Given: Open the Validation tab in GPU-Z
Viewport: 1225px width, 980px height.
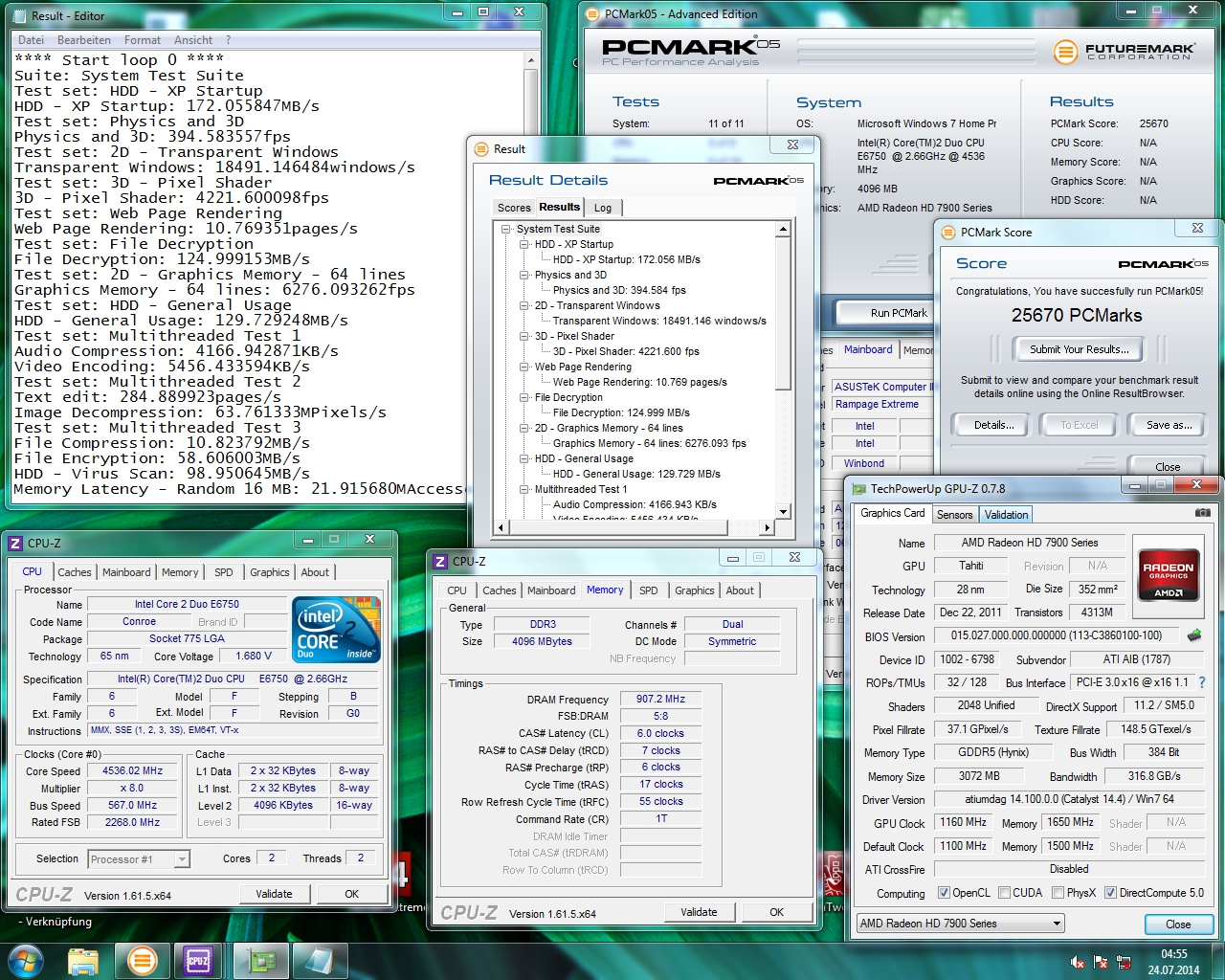Looking at the screenshot, I should tap(1006, 515).
